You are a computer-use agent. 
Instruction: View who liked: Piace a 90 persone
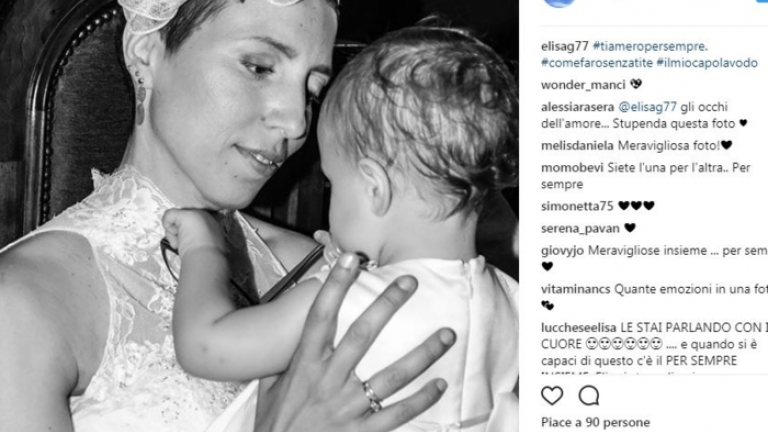click(x=596, y=422)
